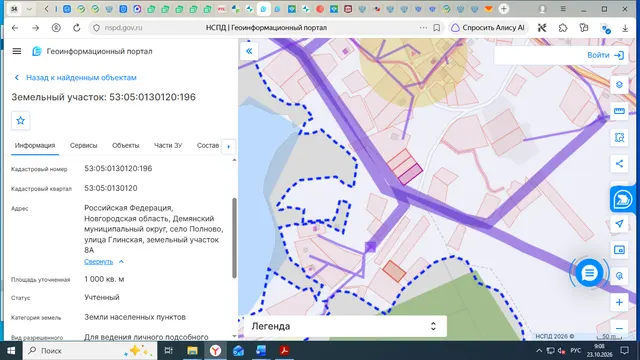Open File Explorer from the taskbar
Image resolution: width=640 pixels, height=360 pixels.
point(192,351)
